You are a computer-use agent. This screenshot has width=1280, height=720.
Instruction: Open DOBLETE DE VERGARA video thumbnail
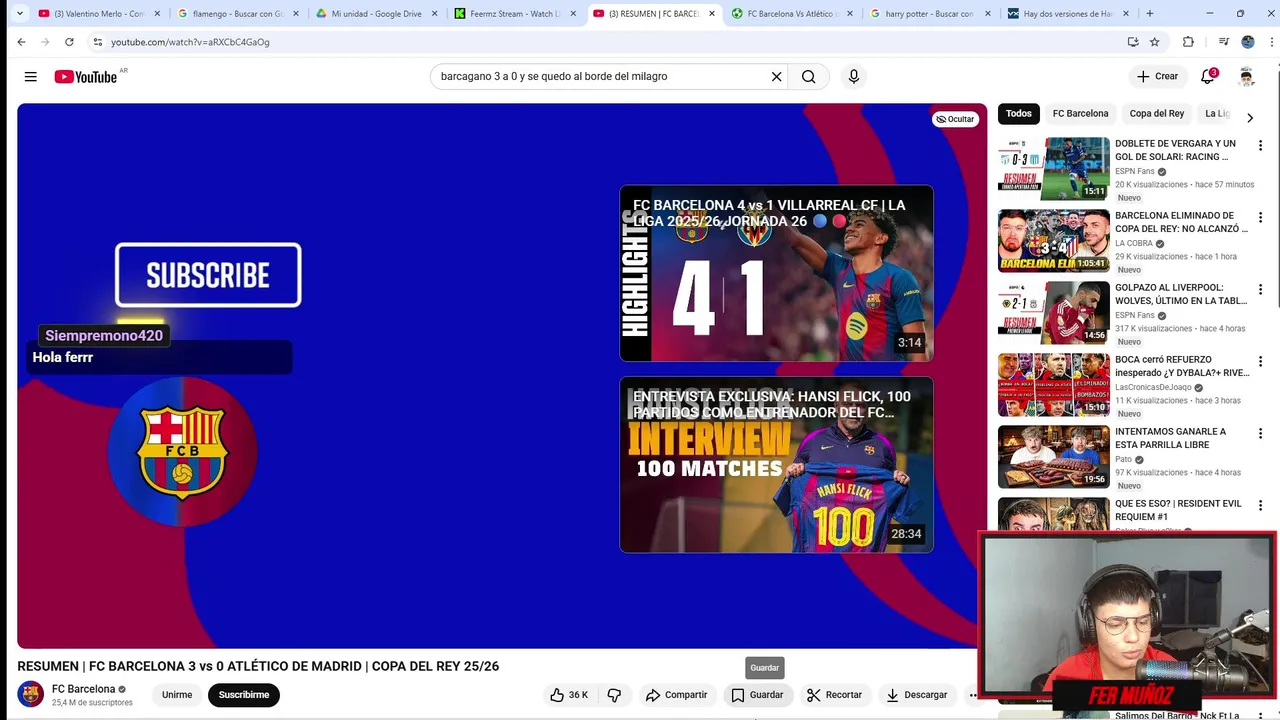1053,169
